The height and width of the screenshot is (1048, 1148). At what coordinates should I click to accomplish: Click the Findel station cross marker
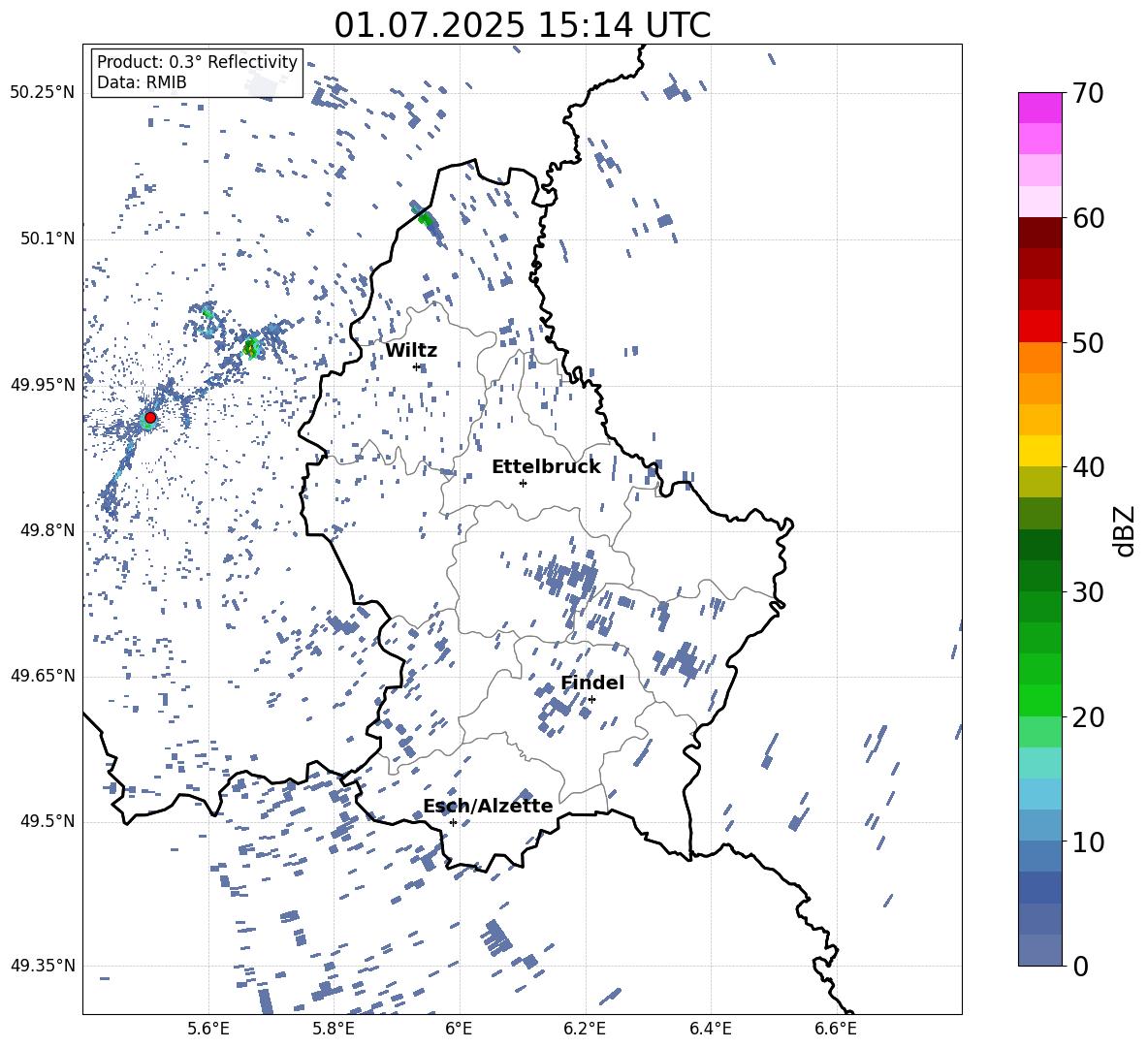(591, 699)
